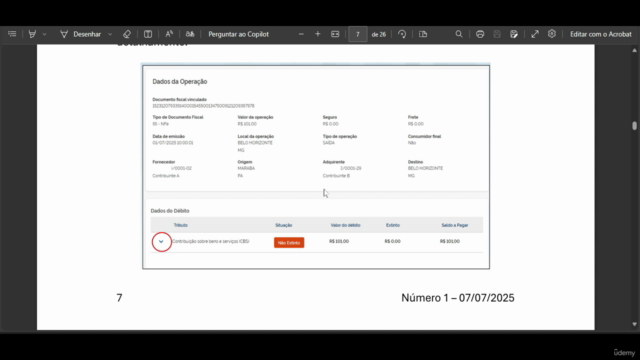Click the Situação column header

284,225
